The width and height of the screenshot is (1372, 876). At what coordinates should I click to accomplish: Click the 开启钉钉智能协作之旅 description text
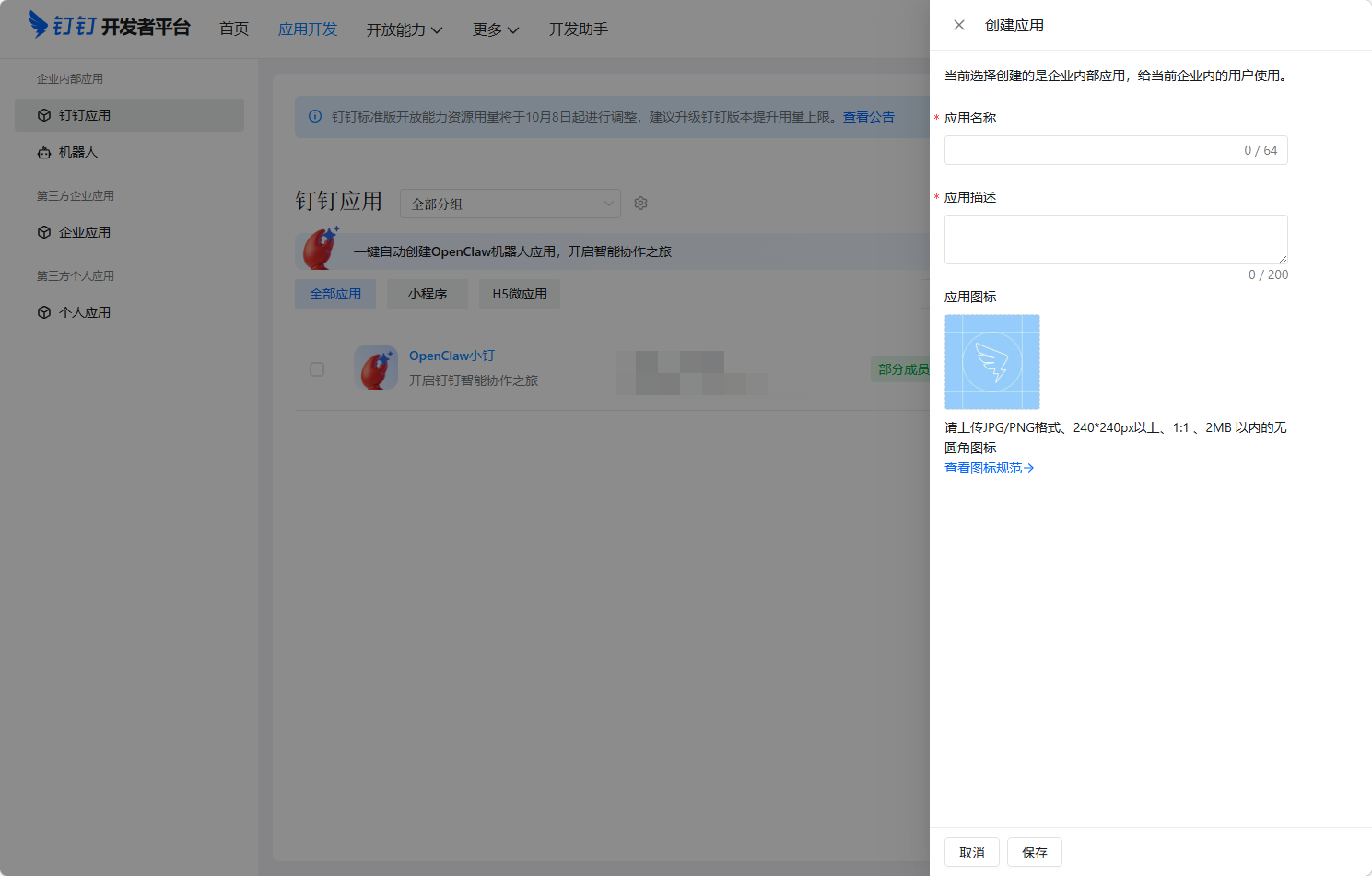tap(474, 380)
